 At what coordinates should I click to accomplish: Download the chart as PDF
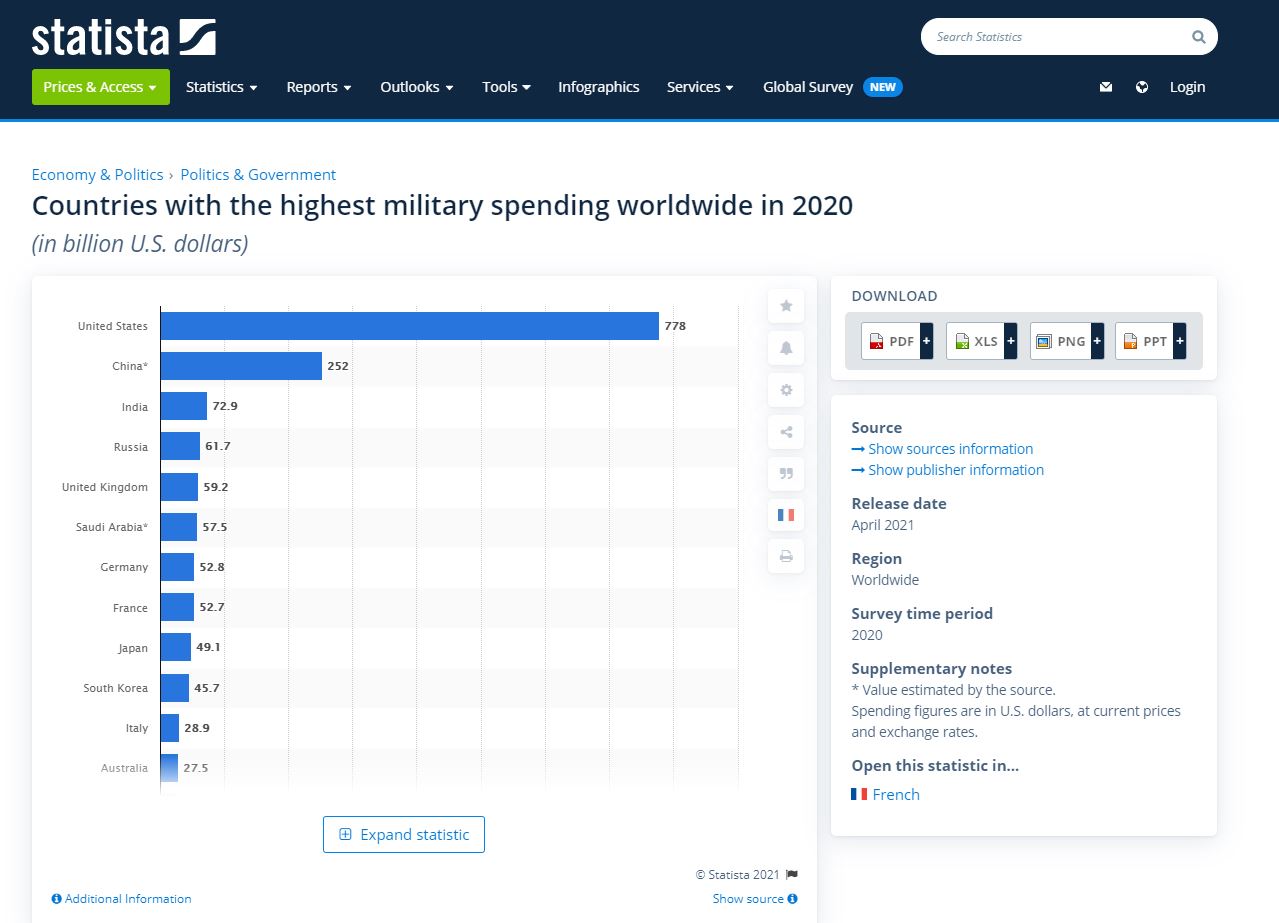click(897, 341)
